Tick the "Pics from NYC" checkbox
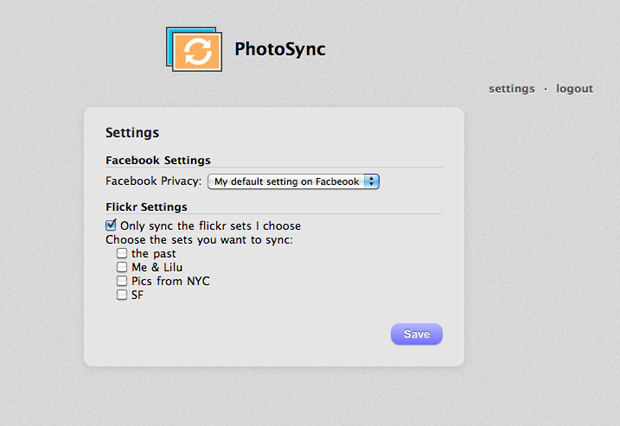 click(x=122, y=281)
